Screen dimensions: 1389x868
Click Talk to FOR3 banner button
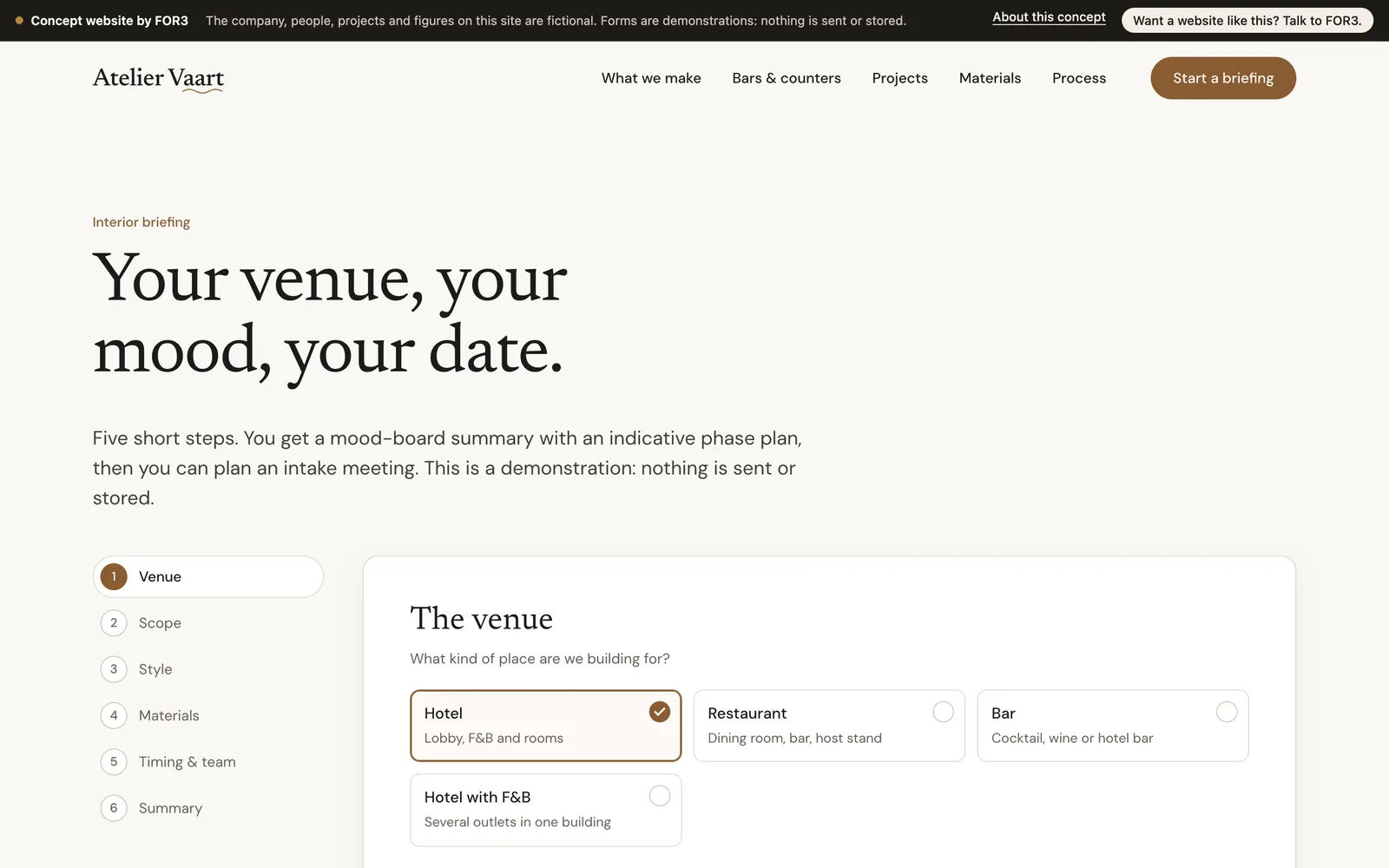[1247, 21]
